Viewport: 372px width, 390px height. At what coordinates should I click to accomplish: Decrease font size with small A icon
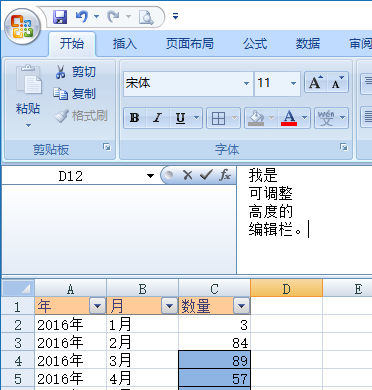[337, 82]
